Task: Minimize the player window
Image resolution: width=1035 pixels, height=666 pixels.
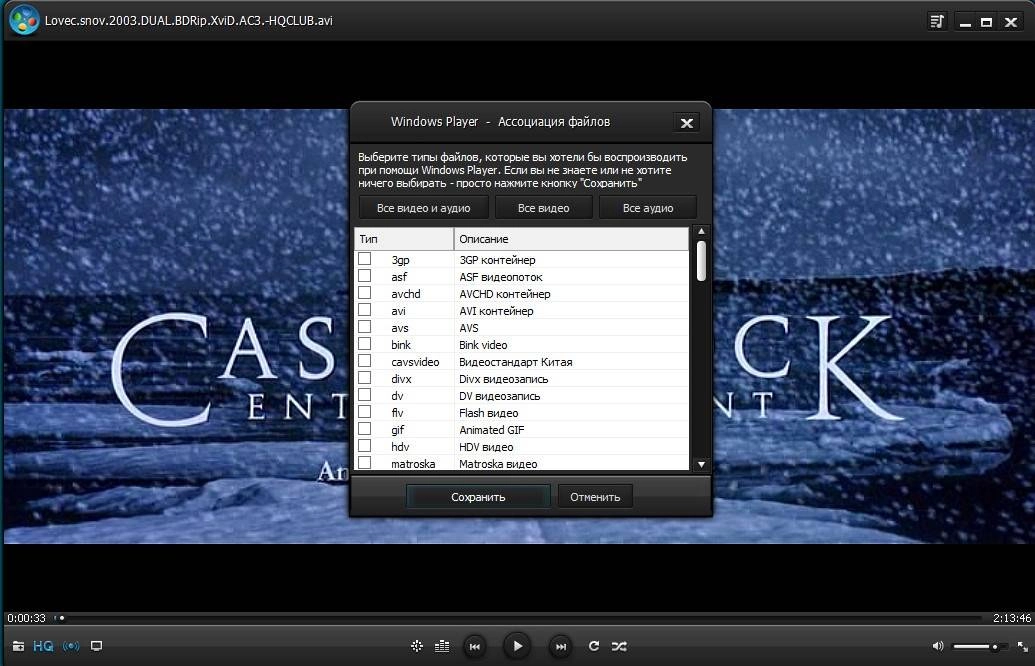Action: coord(965,22)
